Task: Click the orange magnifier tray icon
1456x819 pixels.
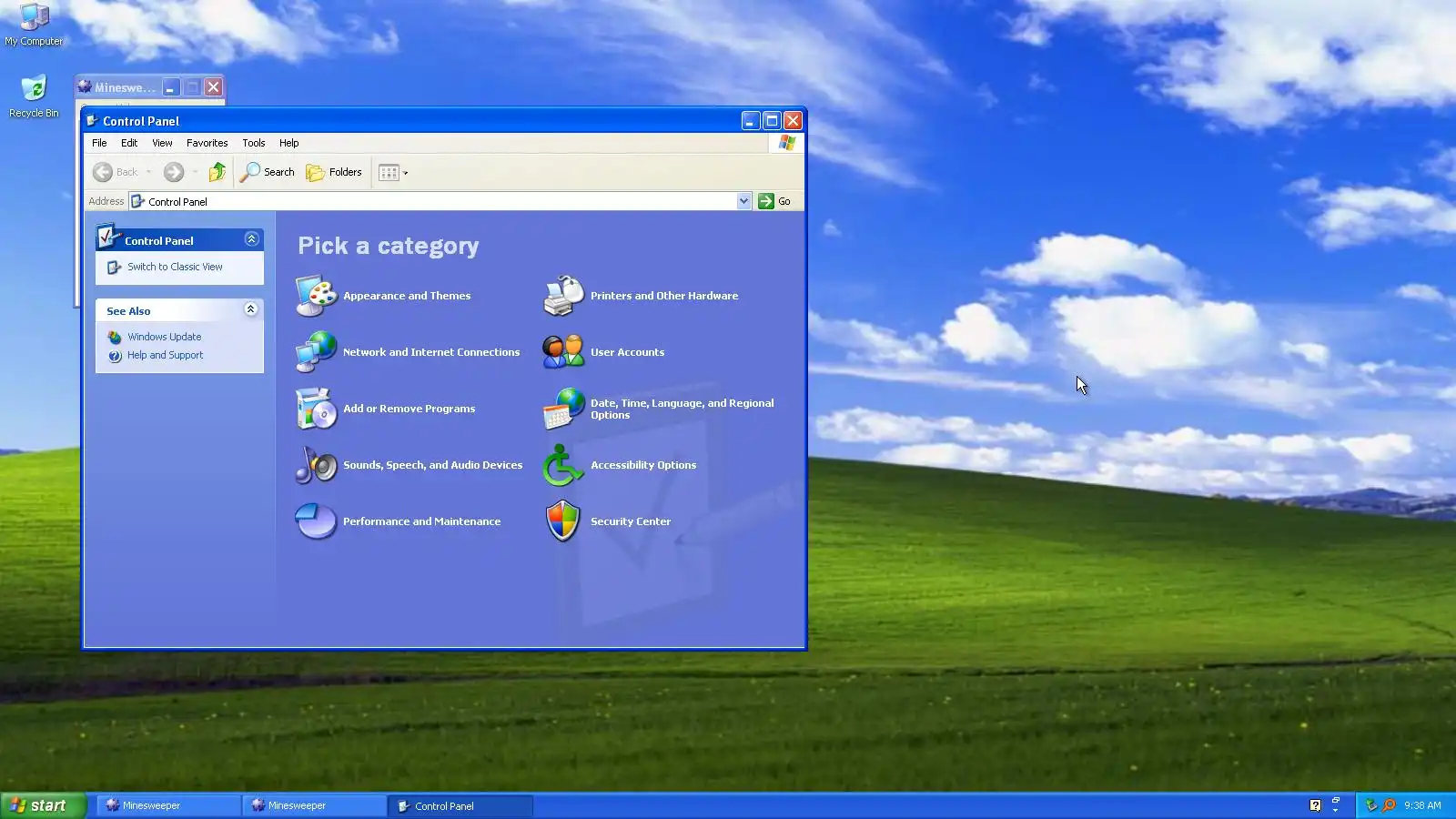Action: (x=1389, y=805)
